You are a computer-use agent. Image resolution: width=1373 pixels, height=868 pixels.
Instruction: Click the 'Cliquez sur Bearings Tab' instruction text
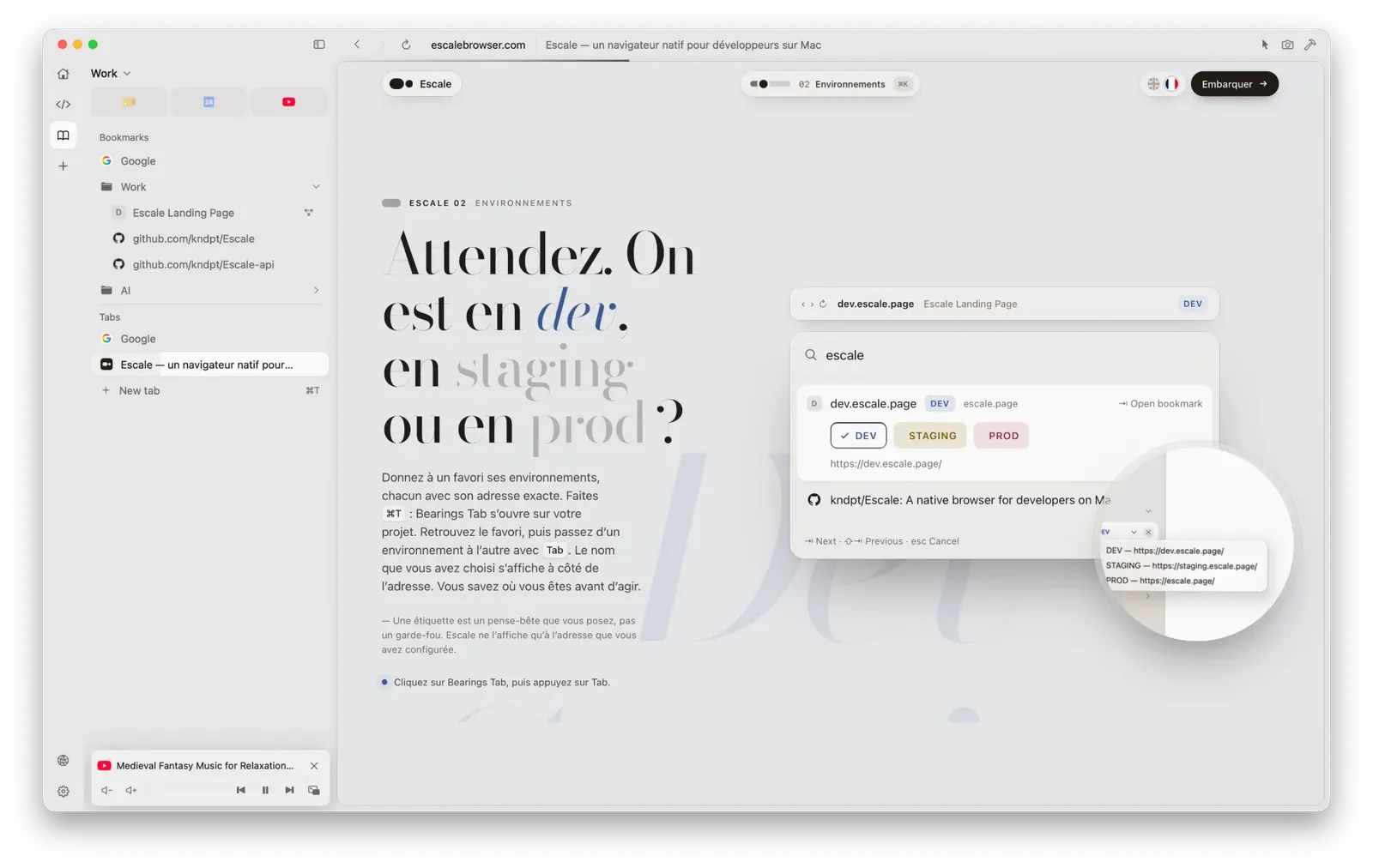click(502, 683)
